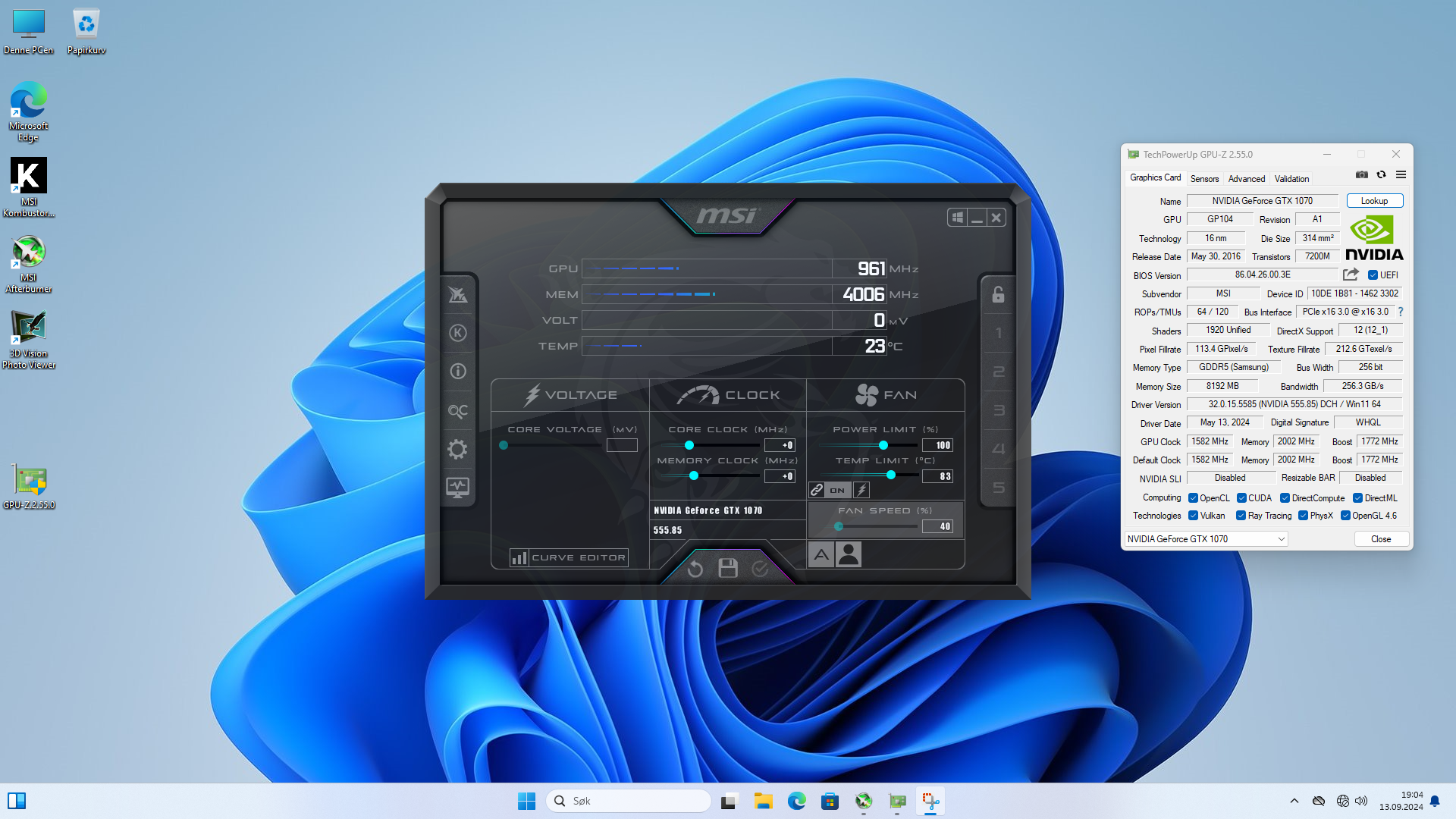The width and height of the screenshot is (1456, 819).
Task: Open the Clock panel header
Action: [x=728, y=395]
